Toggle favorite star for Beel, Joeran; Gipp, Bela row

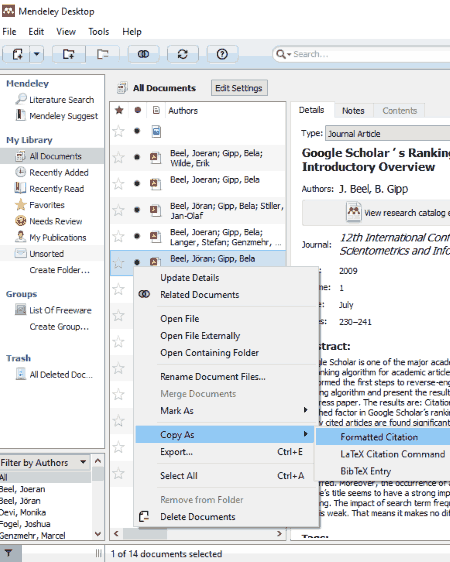pos(119,184)
